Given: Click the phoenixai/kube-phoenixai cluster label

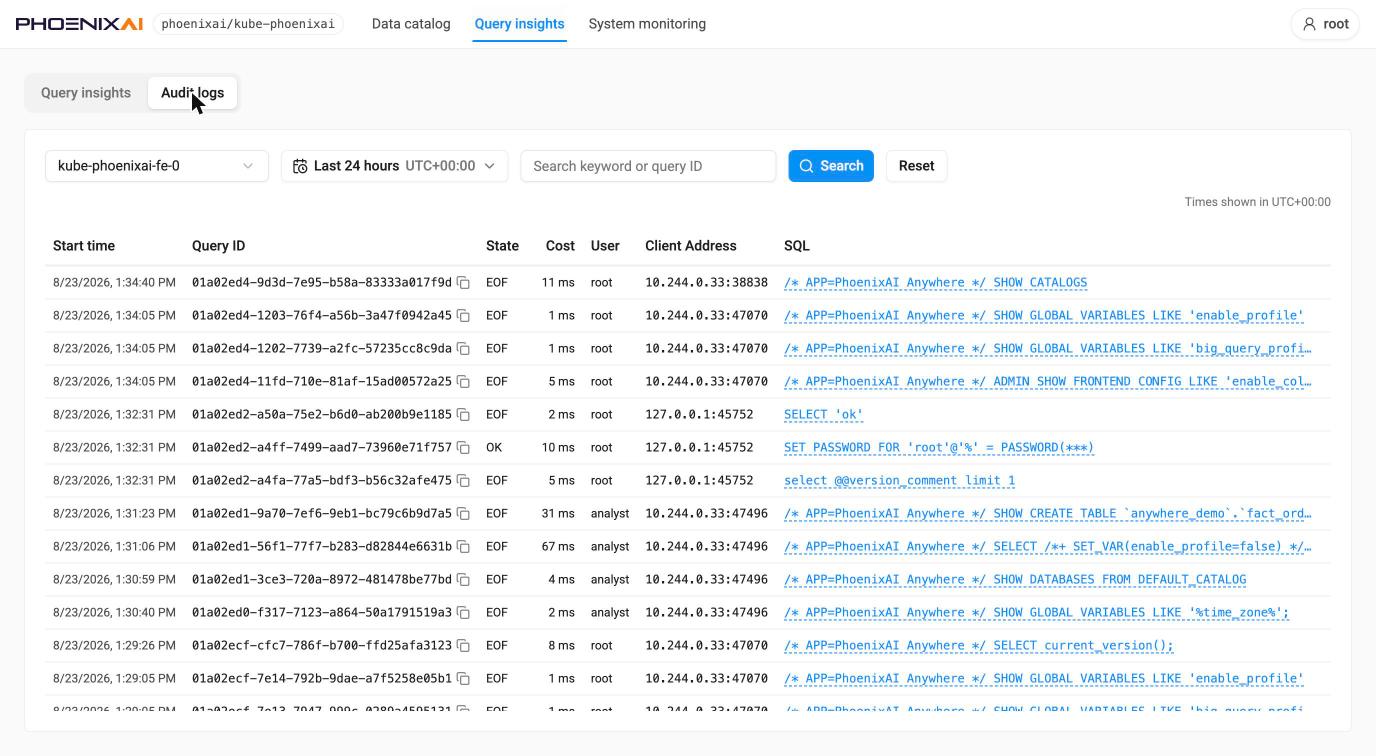Looking at the screenshot, I should 248,24.
